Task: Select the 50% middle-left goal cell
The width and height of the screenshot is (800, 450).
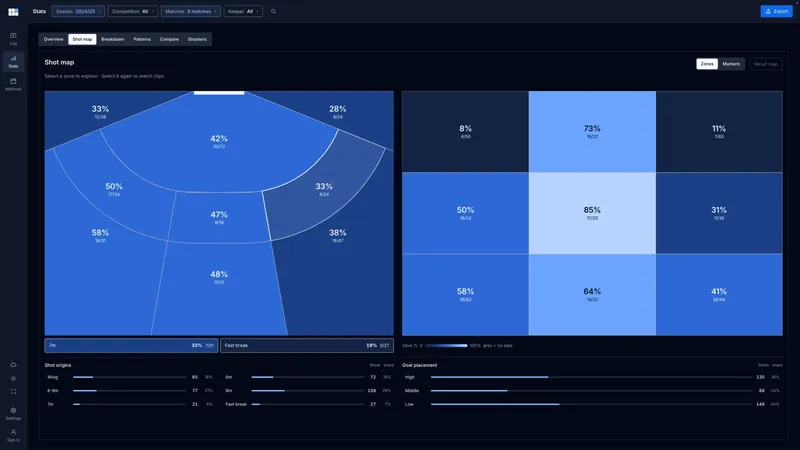Action: 465,213
